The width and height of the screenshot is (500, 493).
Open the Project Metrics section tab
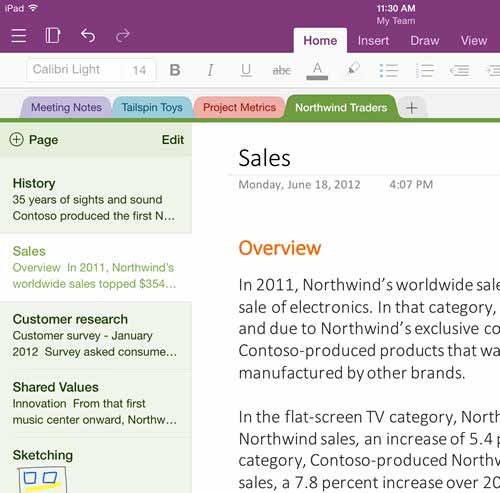(x=239, y=107)
